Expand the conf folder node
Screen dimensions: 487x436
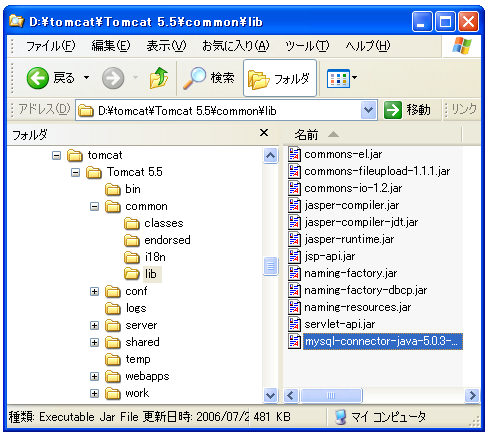tap(95, 292)
